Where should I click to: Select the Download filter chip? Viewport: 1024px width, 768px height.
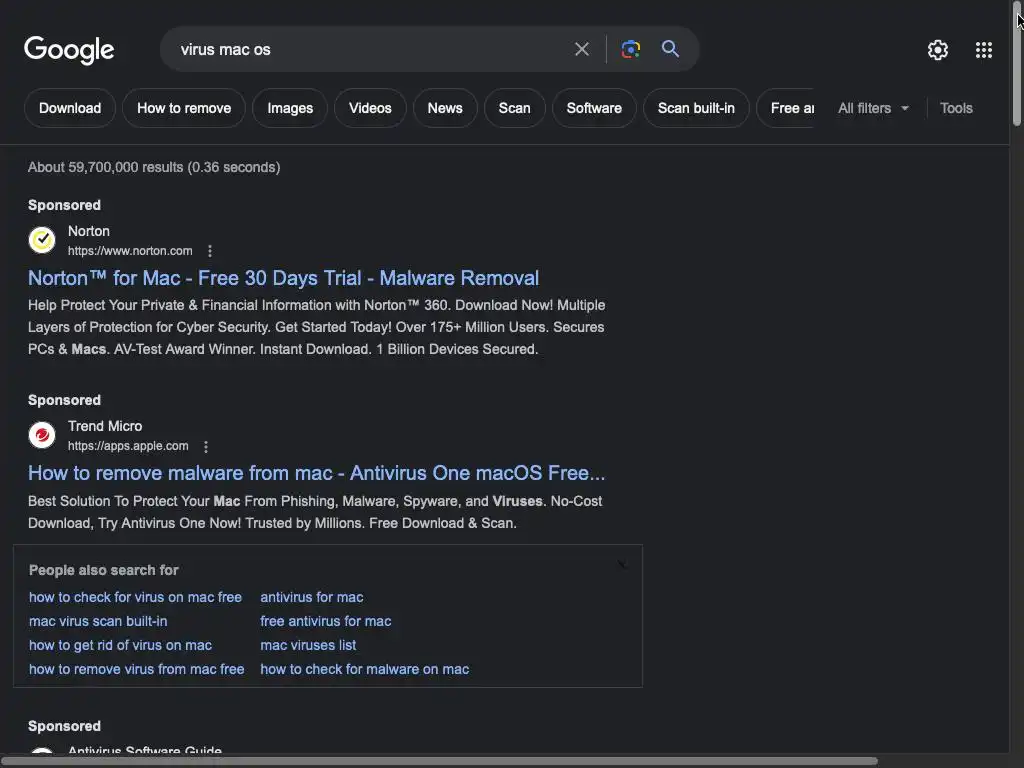click(70, 108)
